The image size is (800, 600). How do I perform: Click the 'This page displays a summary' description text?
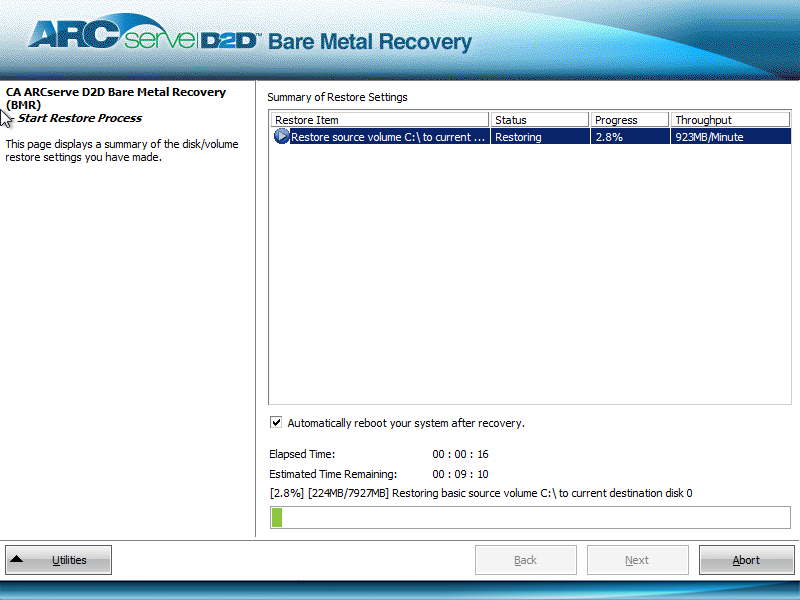tap(122, 151)
